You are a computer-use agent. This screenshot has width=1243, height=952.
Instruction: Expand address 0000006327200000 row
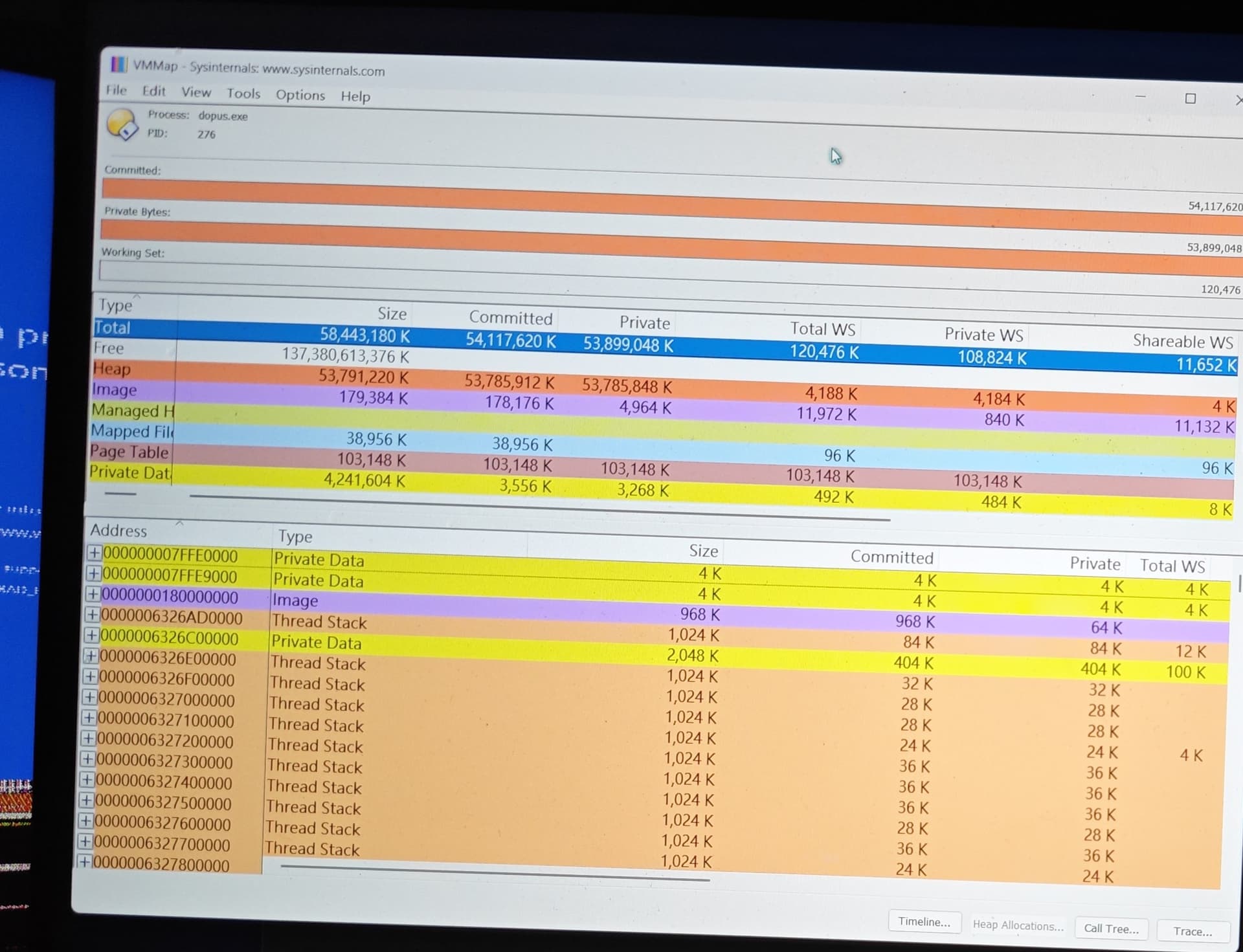point(88,739)
